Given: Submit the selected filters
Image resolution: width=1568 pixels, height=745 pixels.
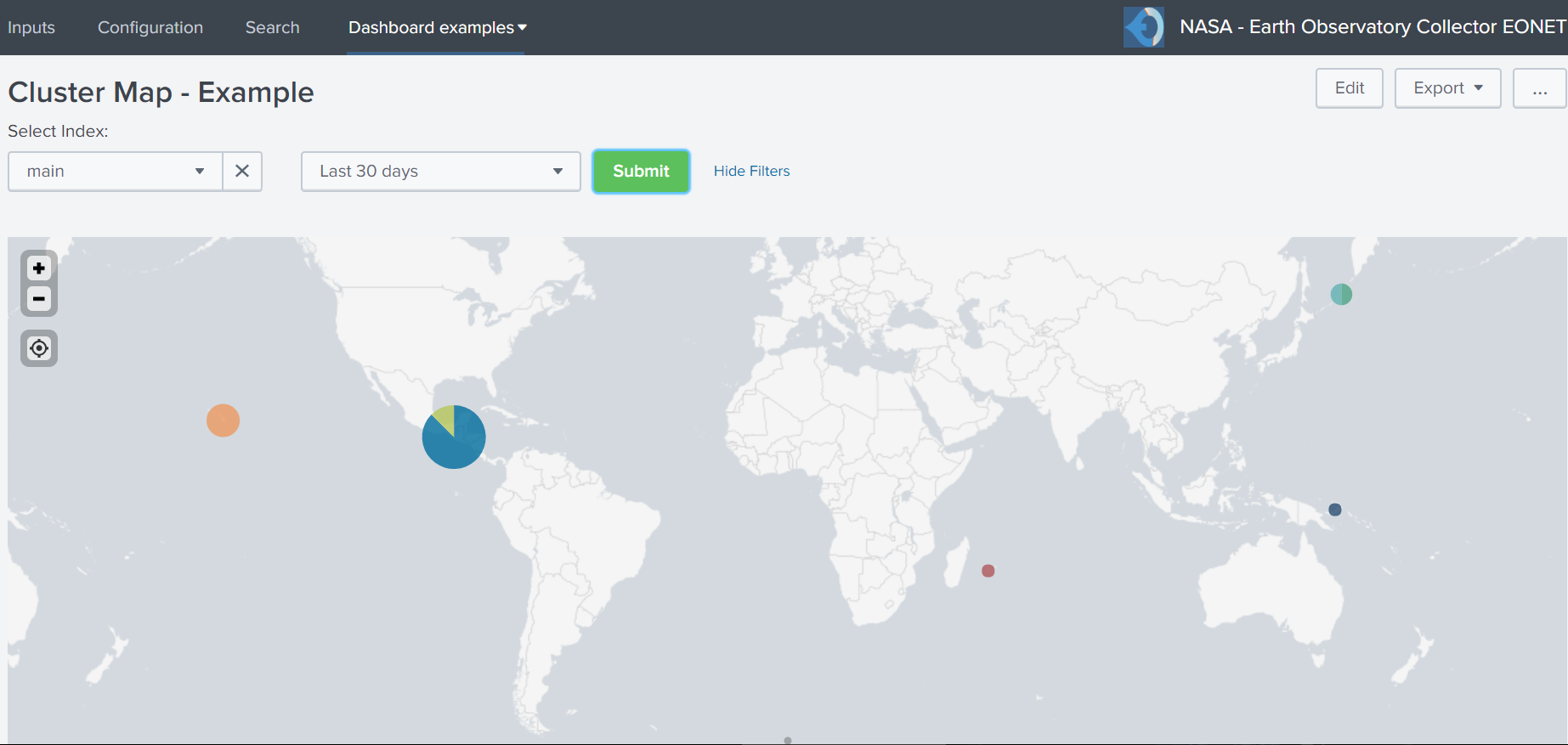Looking at the screenshot, I should pos(641,172).
